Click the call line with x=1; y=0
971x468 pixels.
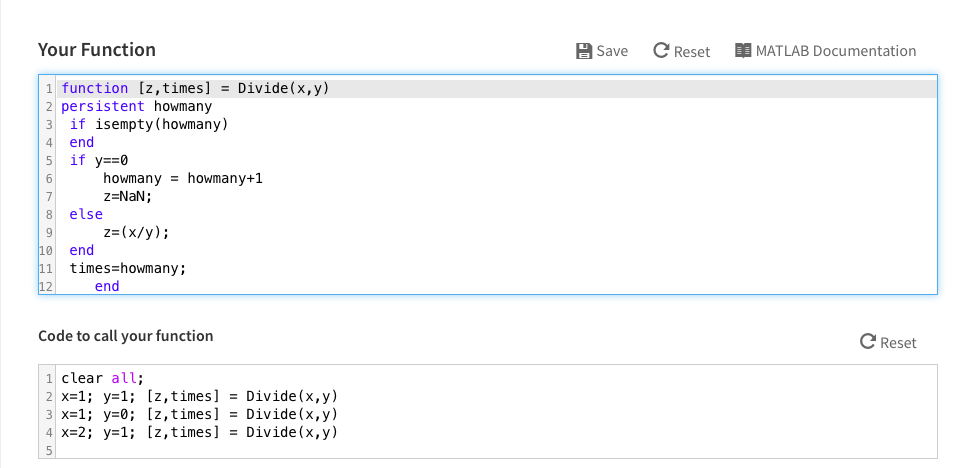coord(496,414)
